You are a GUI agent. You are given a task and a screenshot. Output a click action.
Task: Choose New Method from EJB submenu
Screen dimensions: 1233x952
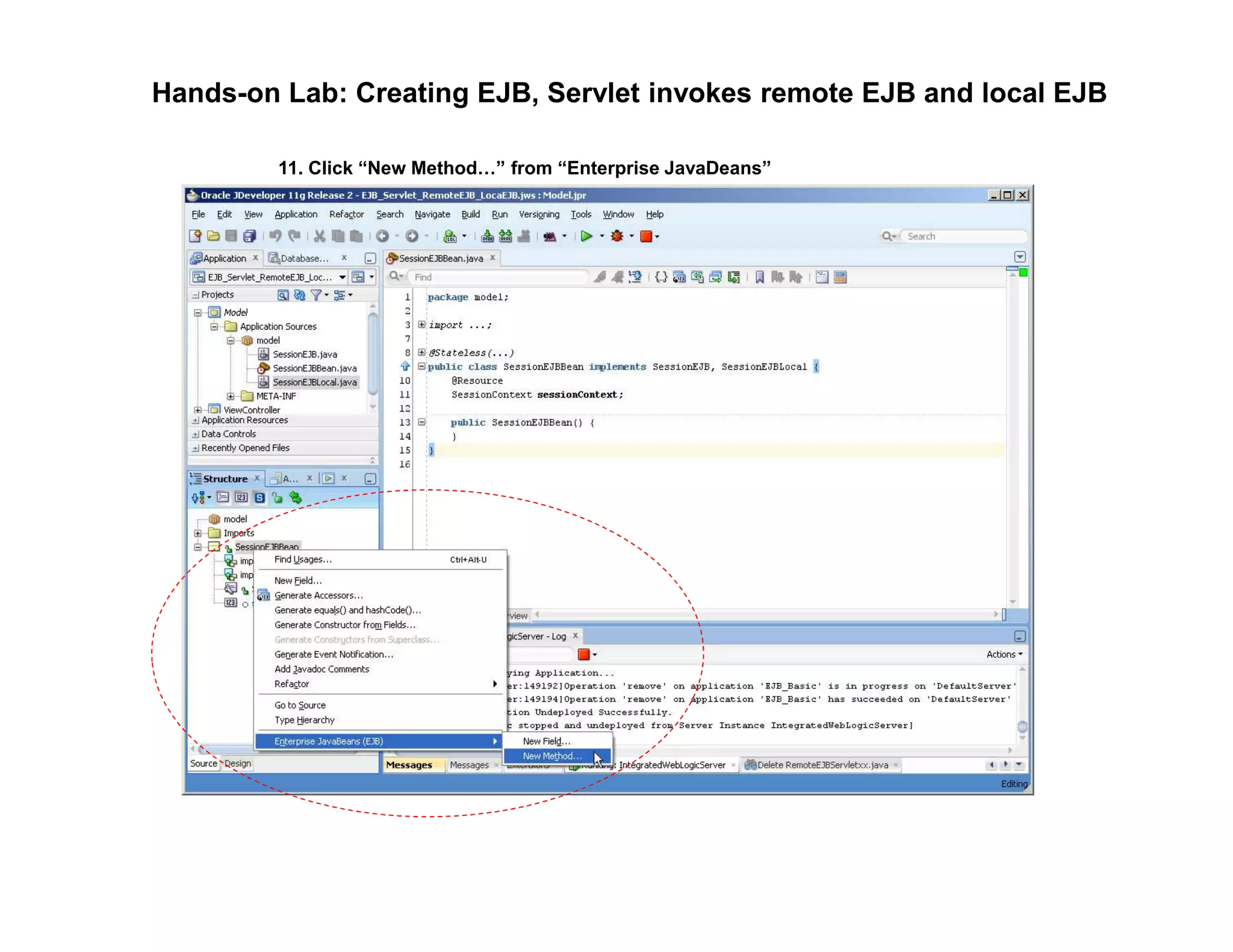(557, 756)
